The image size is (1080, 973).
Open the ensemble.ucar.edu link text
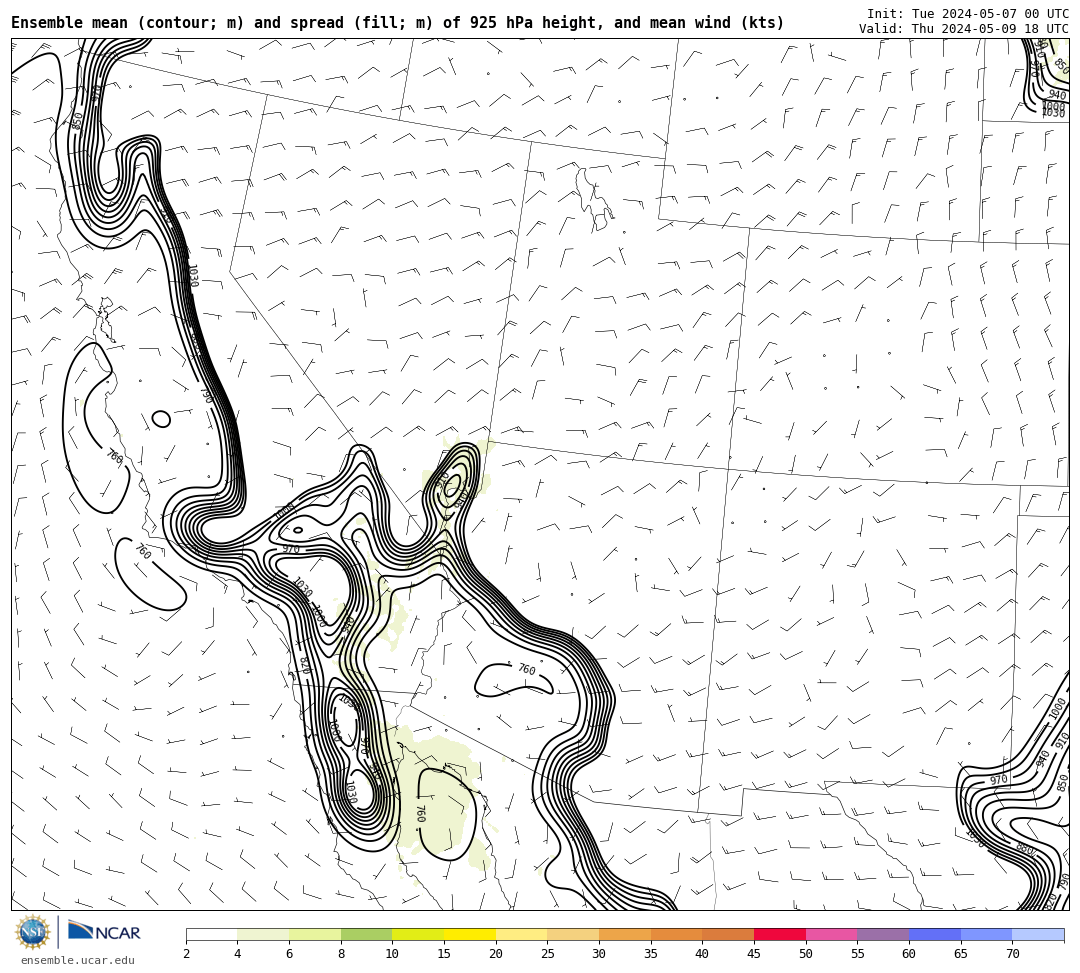78,960
